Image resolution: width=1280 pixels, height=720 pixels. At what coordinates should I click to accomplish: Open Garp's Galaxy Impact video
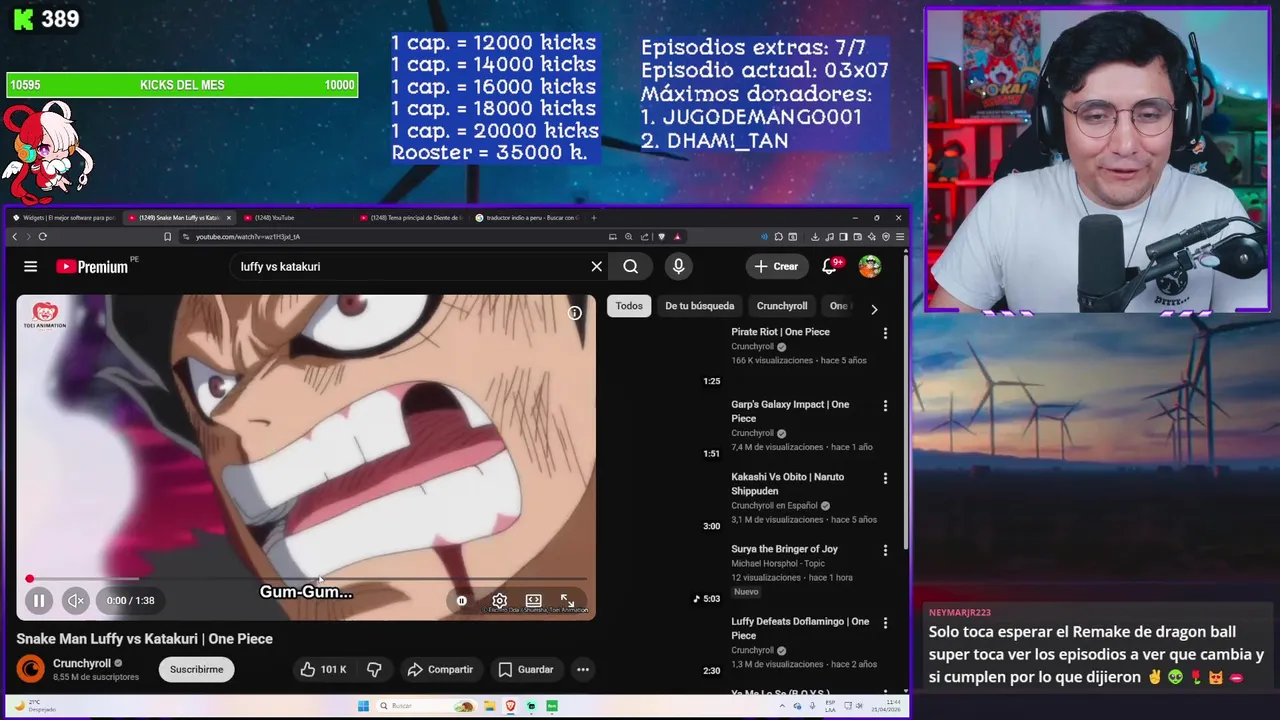pos(790,411)
